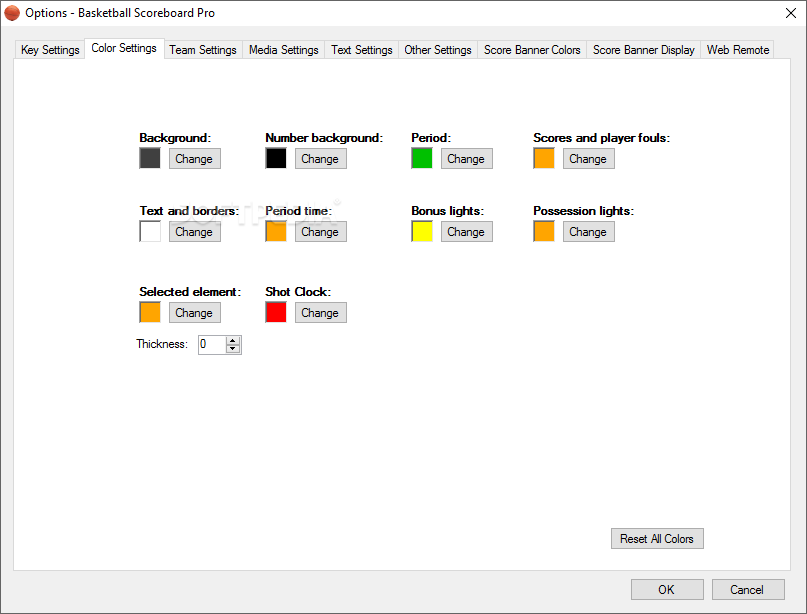Select the Web Remote tab

738,50
